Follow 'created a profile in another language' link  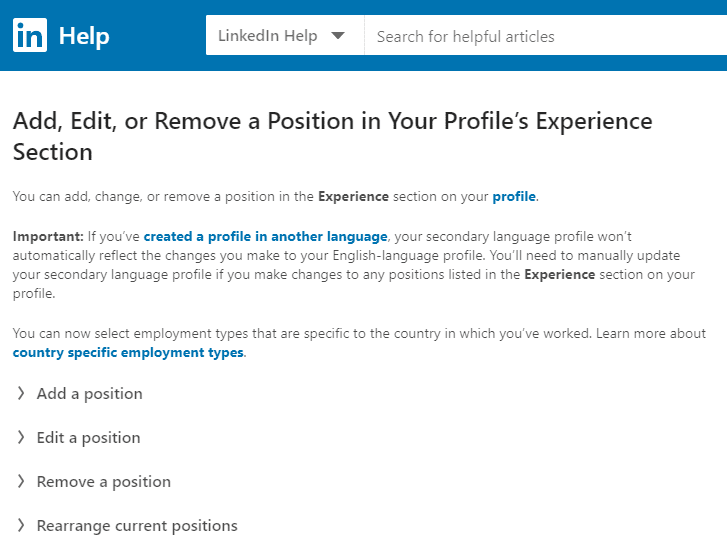[265, 236]
